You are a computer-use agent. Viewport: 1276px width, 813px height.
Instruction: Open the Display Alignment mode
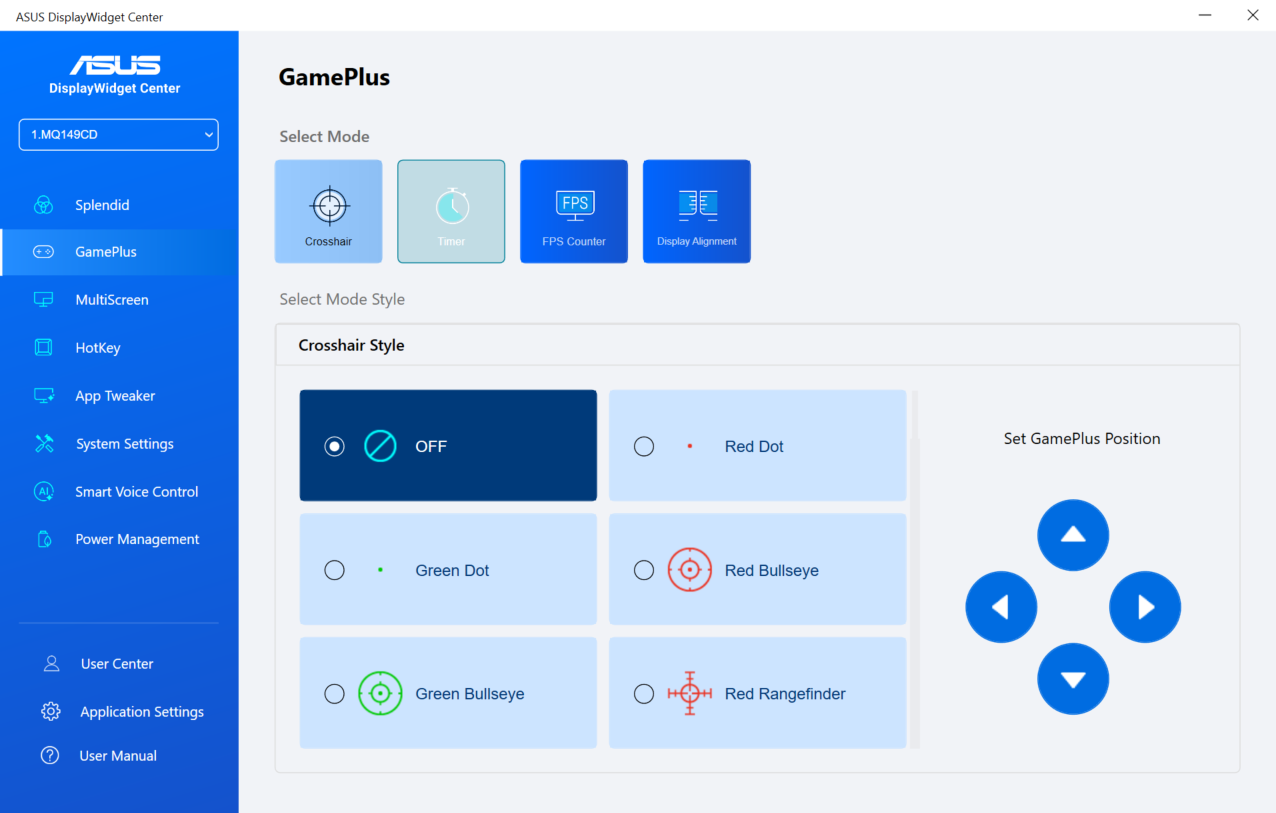coord(696,211)
